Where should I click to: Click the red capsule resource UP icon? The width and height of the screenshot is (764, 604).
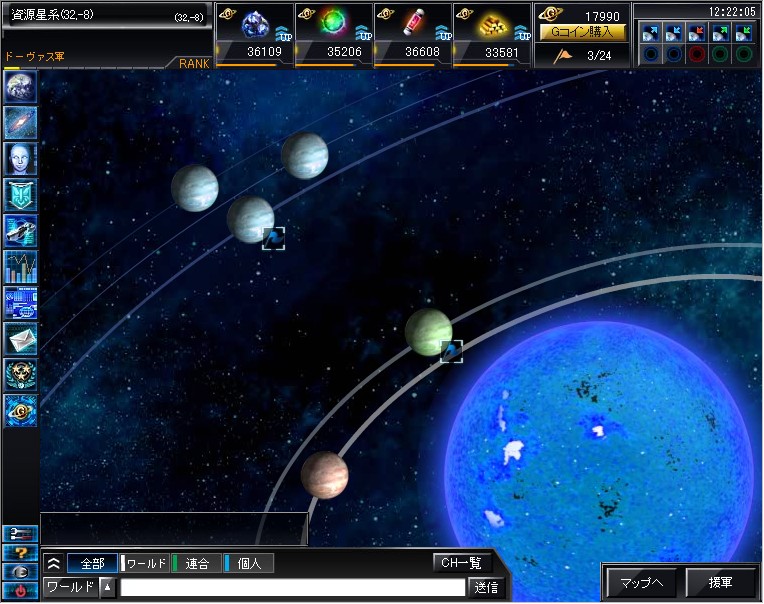(443, 34)
